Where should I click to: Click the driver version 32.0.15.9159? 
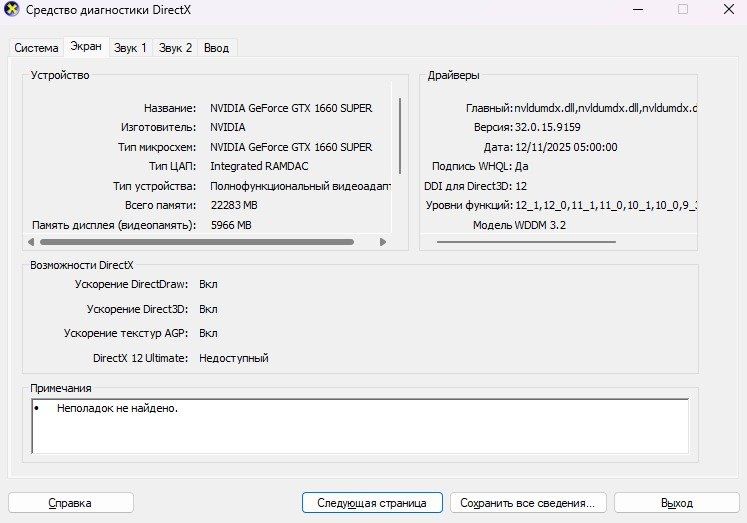(x=547, y=127)
